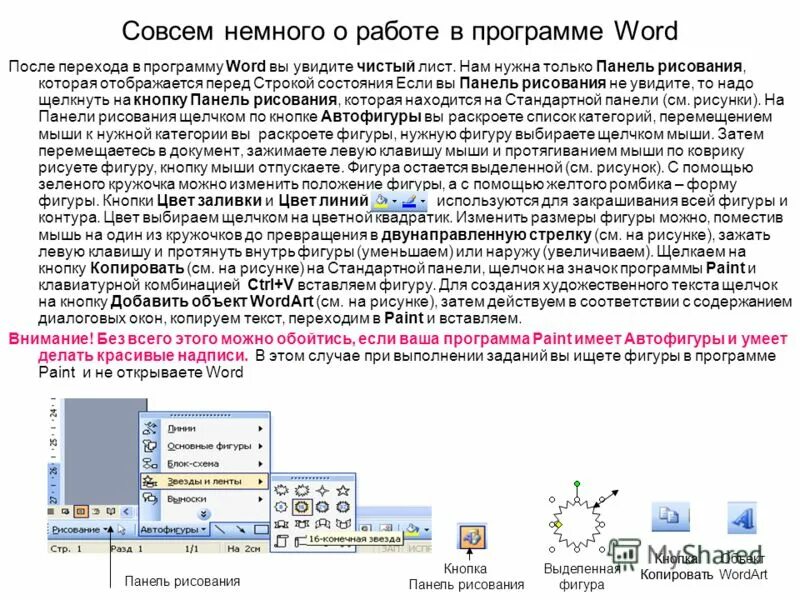Click the Цвет заливки icon in the text

(381, 201)
